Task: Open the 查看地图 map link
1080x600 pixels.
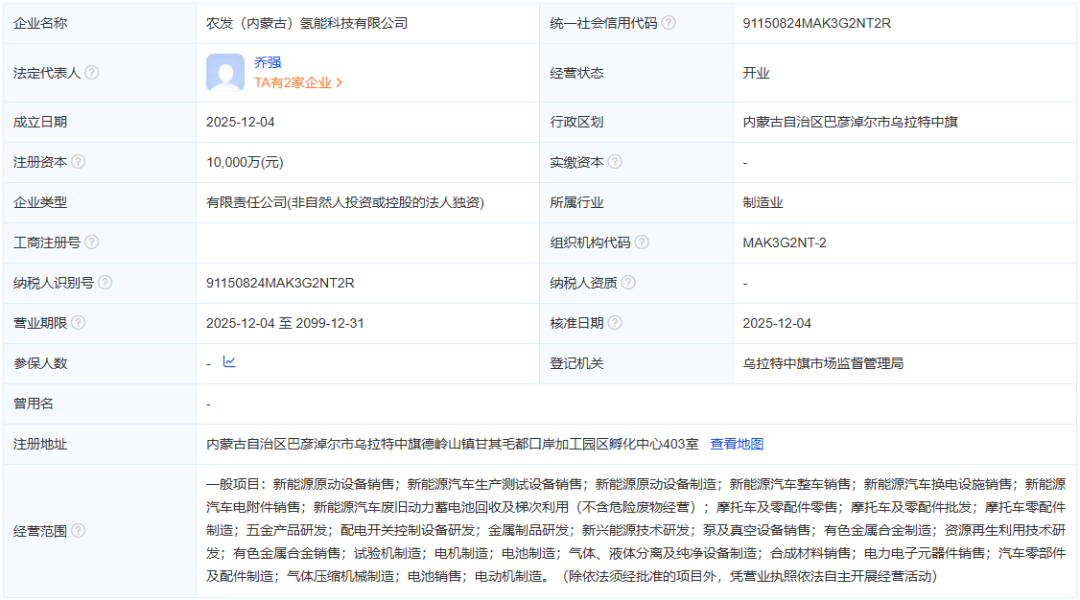Action: point(737,443)
